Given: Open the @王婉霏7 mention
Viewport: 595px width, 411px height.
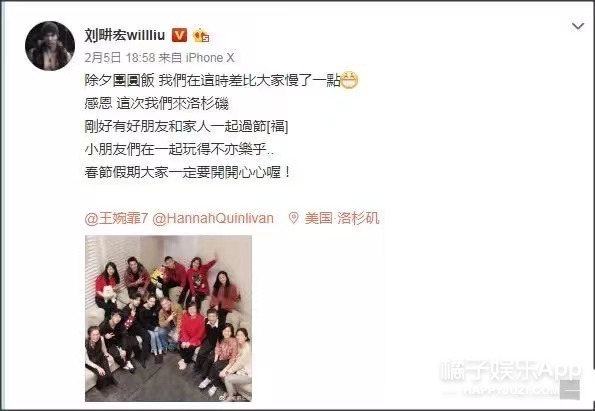Looking at the screenshot, I should 116,218.
